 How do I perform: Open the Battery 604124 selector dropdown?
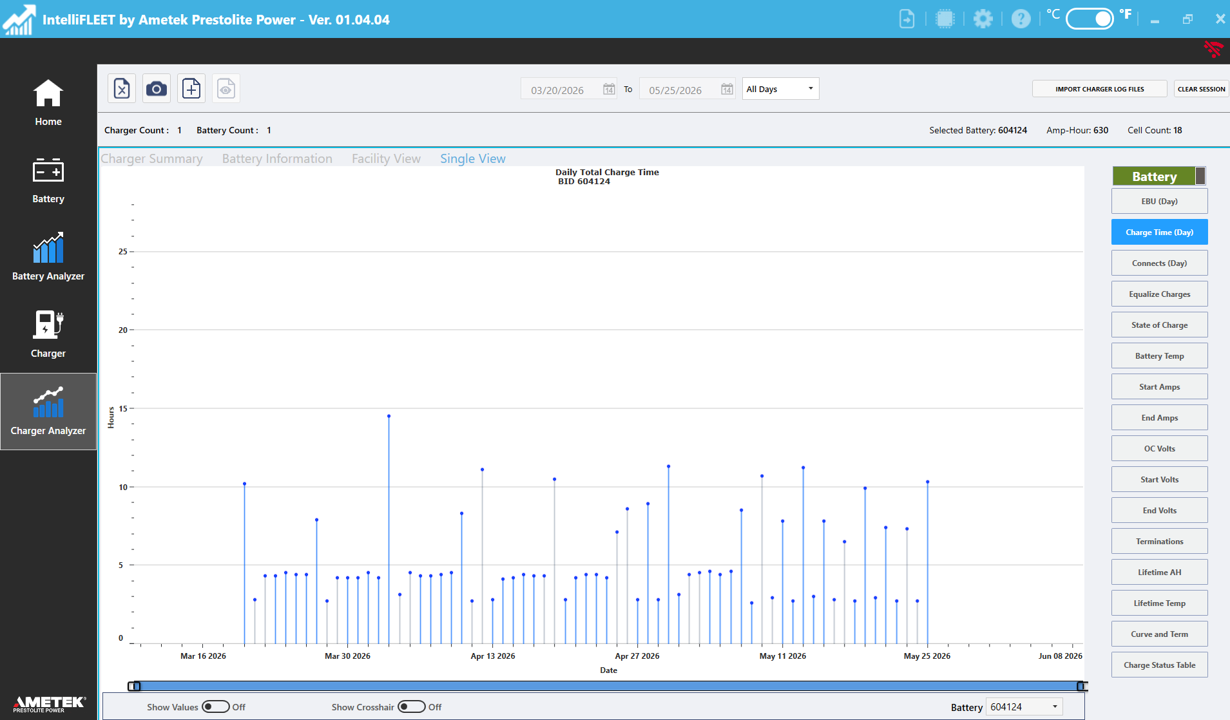[x=1024, y=707]
